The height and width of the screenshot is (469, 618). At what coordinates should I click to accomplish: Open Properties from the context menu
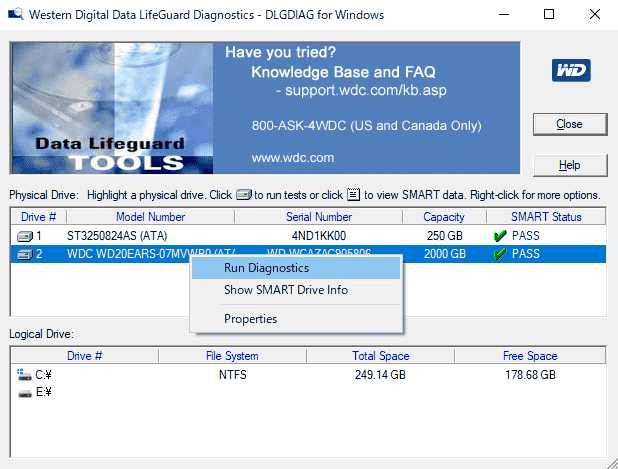tap(296, 319)
